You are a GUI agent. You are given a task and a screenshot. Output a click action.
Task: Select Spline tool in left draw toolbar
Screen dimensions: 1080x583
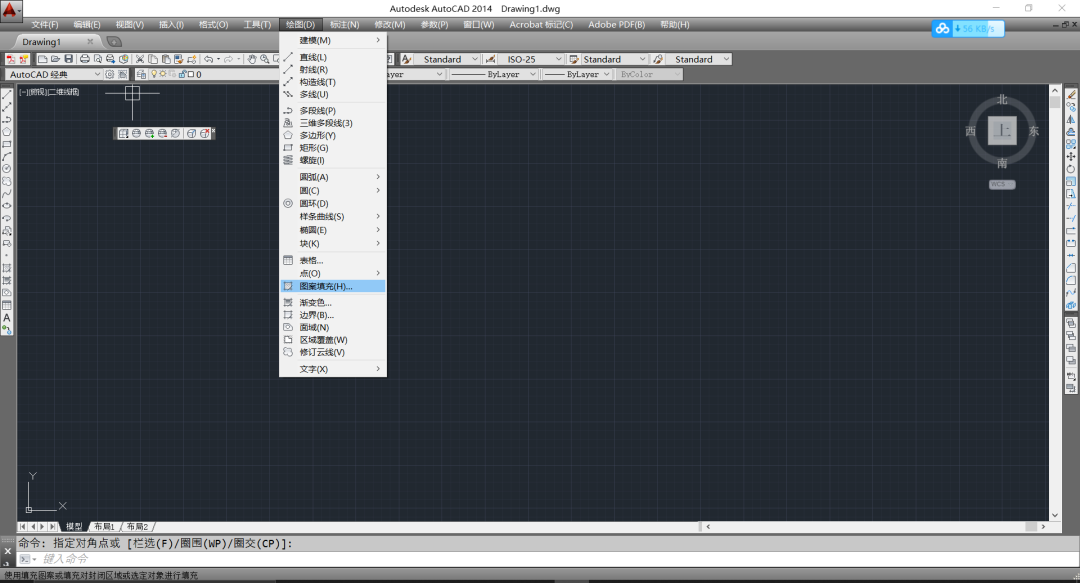tap(7, 194)
